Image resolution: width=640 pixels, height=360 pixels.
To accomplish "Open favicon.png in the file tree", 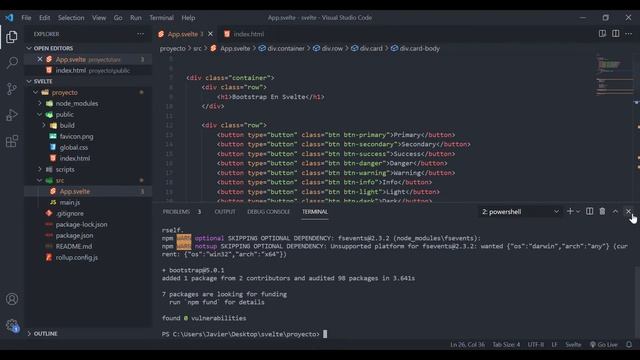I will (x=76, y=136).
